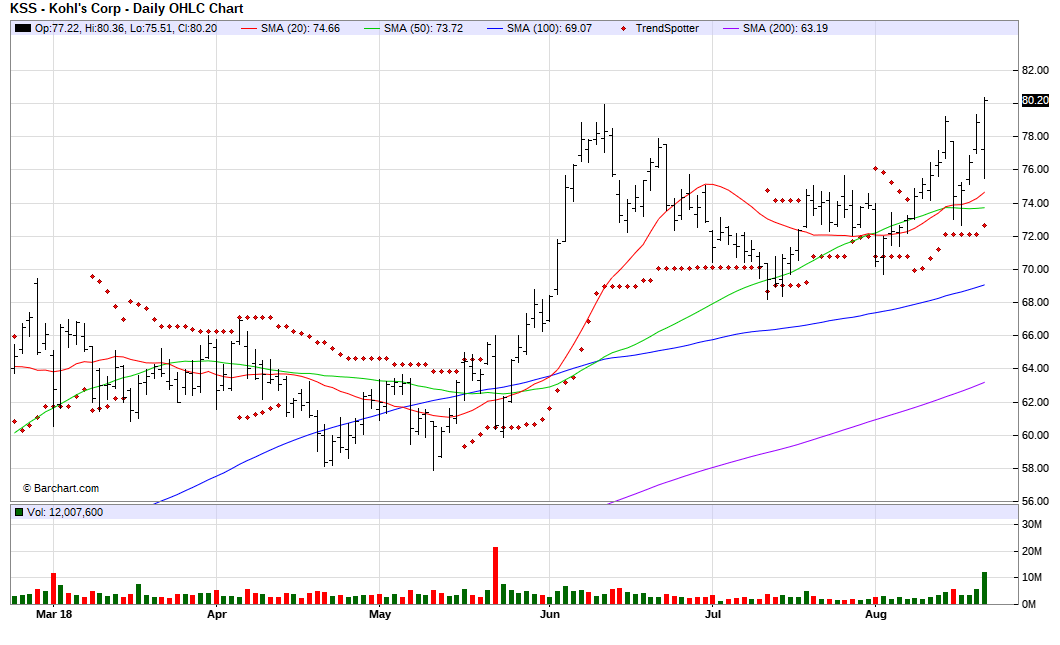Click the 'SMA (100): 69.07' legend label

click(x=549, y=28)
